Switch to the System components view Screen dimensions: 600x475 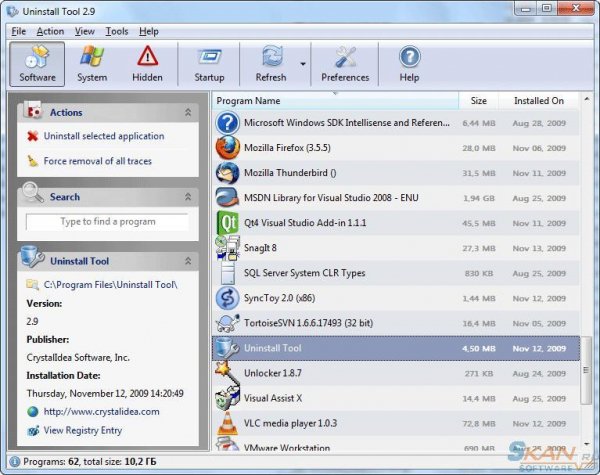[x=92, y=64]
